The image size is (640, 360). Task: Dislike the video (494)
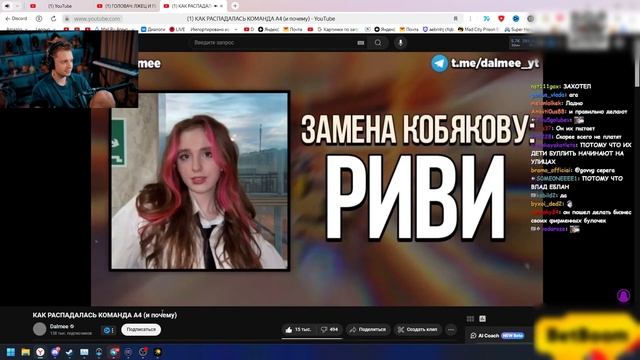[x=329, y=329]
